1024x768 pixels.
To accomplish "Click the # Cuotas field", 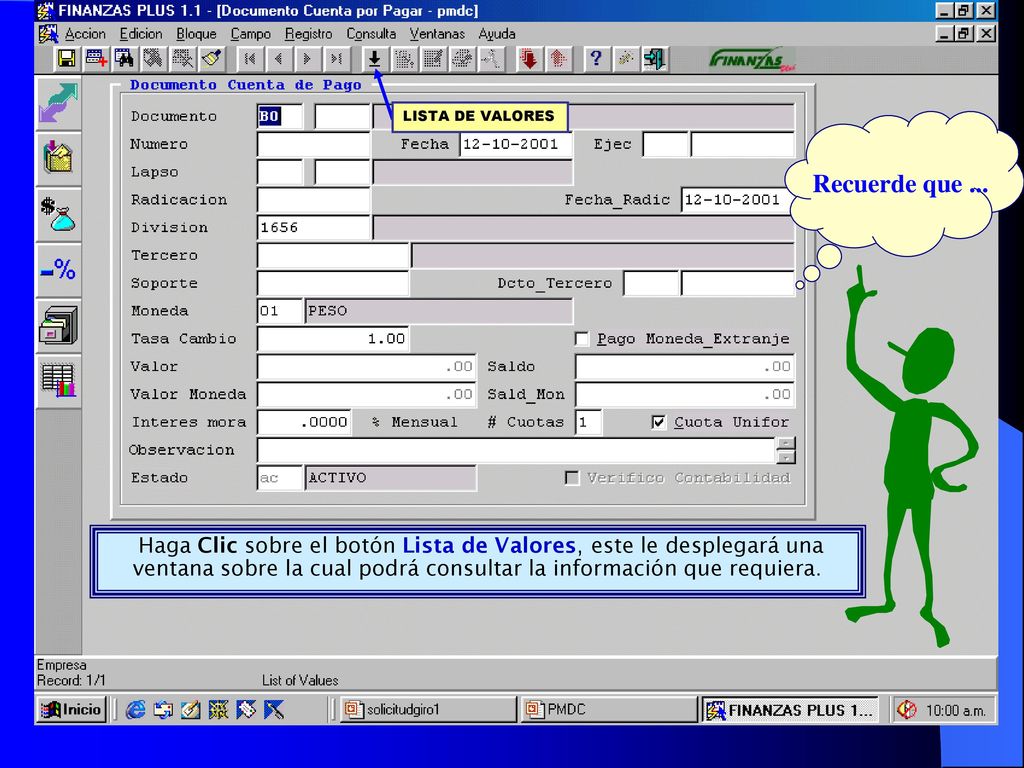I will (x=588, y=422).
